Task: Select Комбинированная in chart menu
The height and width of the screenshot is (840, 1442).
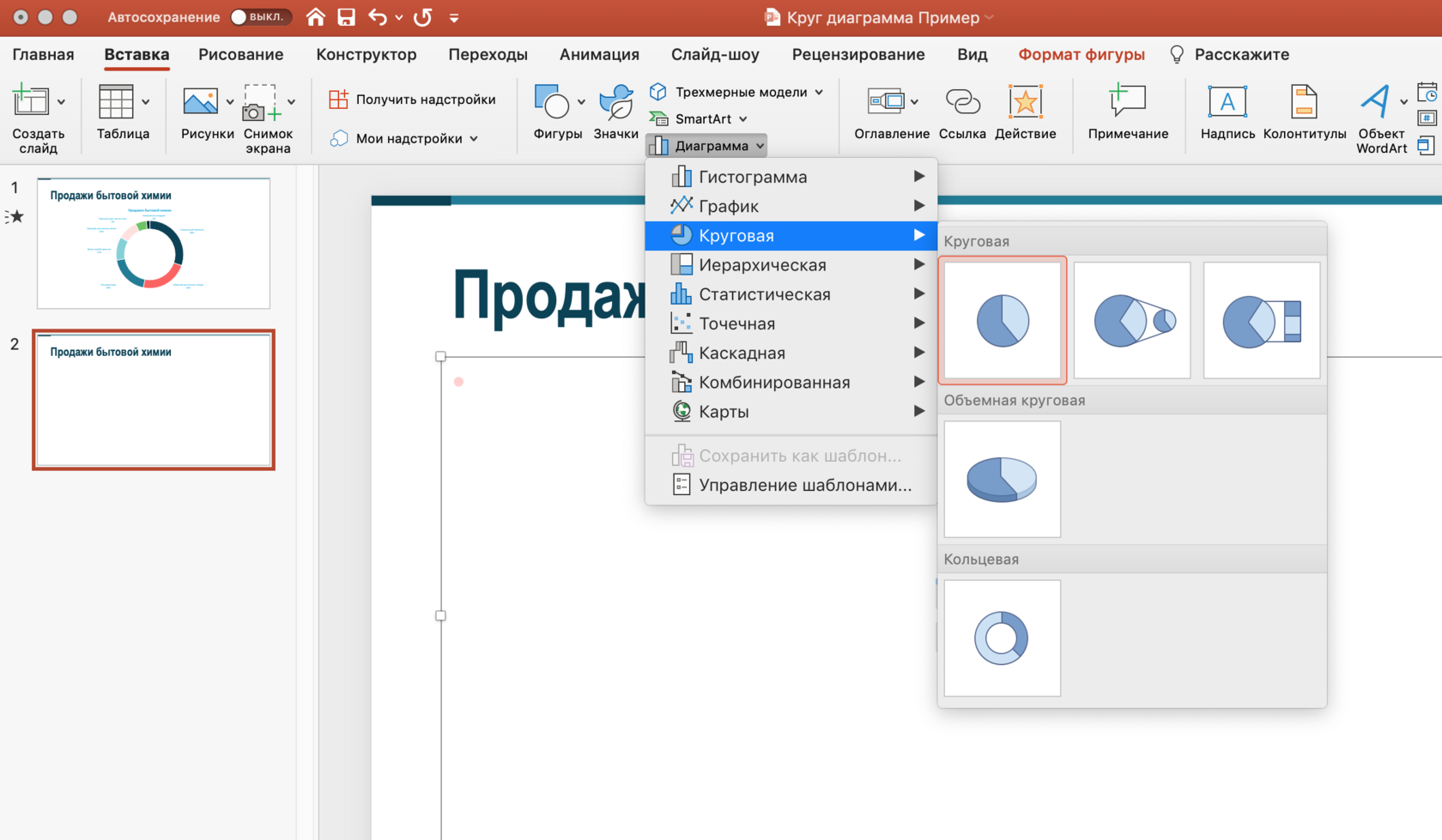Action: (x=791, y=382)
